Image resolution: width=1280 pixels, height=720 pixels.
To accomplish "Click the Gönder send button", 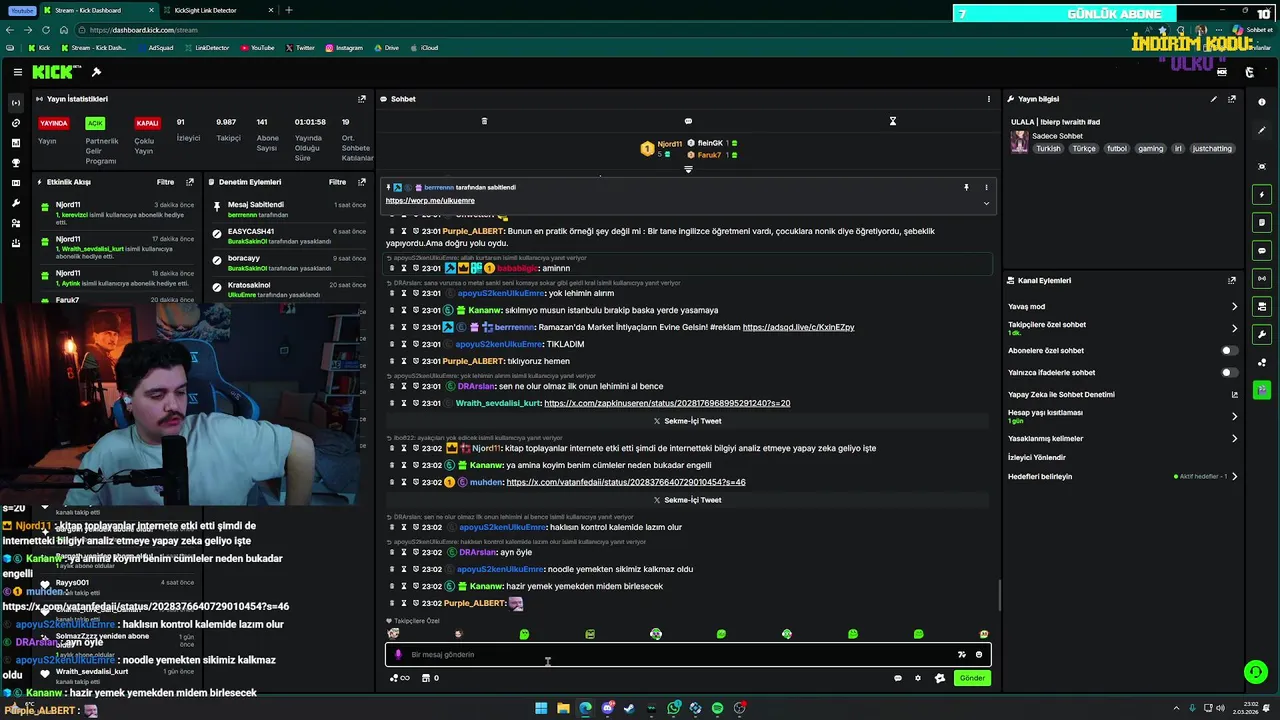I will click(972, 678).
